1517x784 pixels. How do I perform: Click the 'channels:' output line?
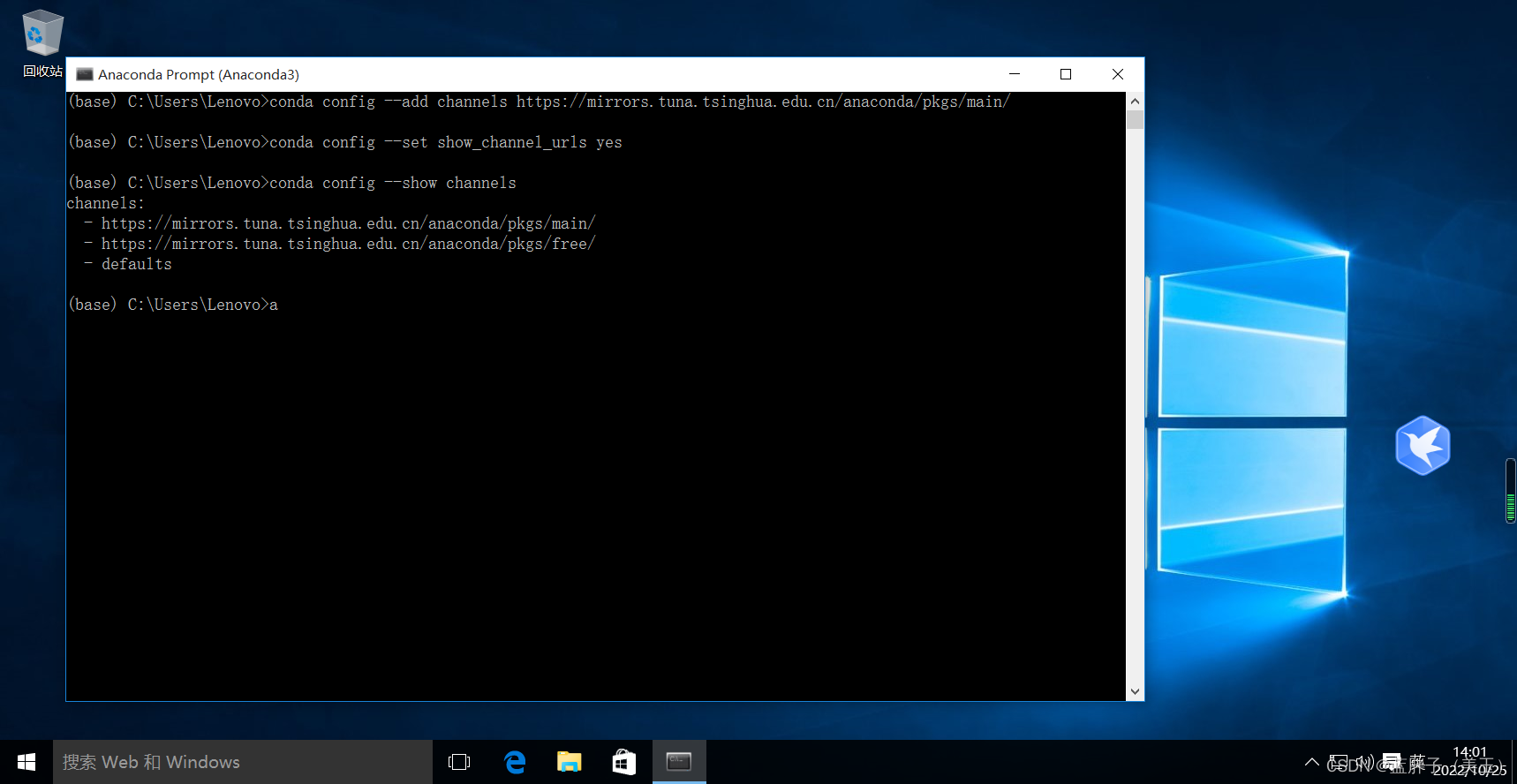105,203
